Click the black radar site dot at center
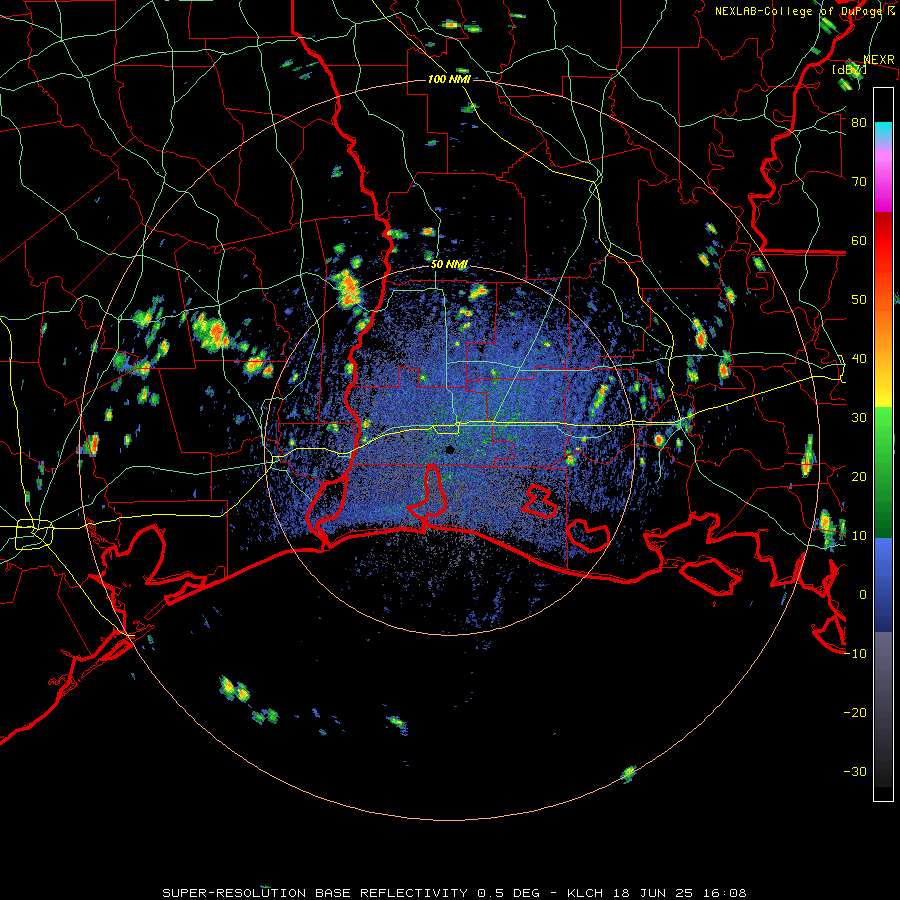Image resolution: width=900 pixels, height=900 pixels. click(450, 449)
